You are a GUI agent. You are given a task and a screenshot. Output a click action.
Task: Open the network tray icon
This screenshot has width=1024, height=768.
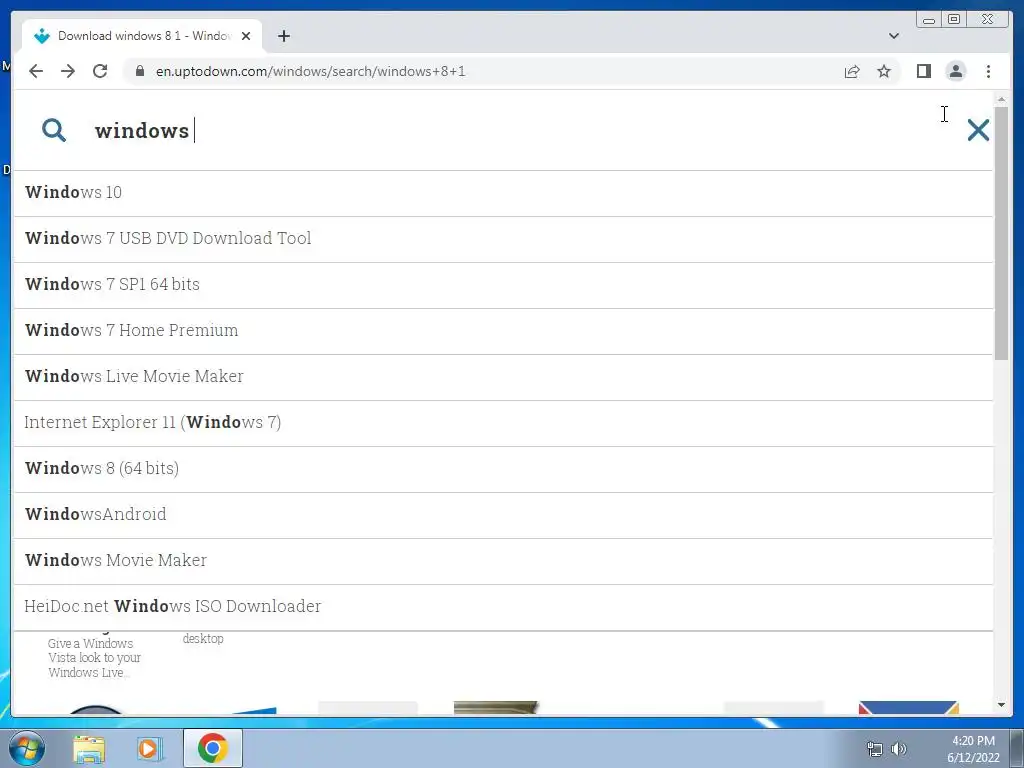(x=874, y=749)
